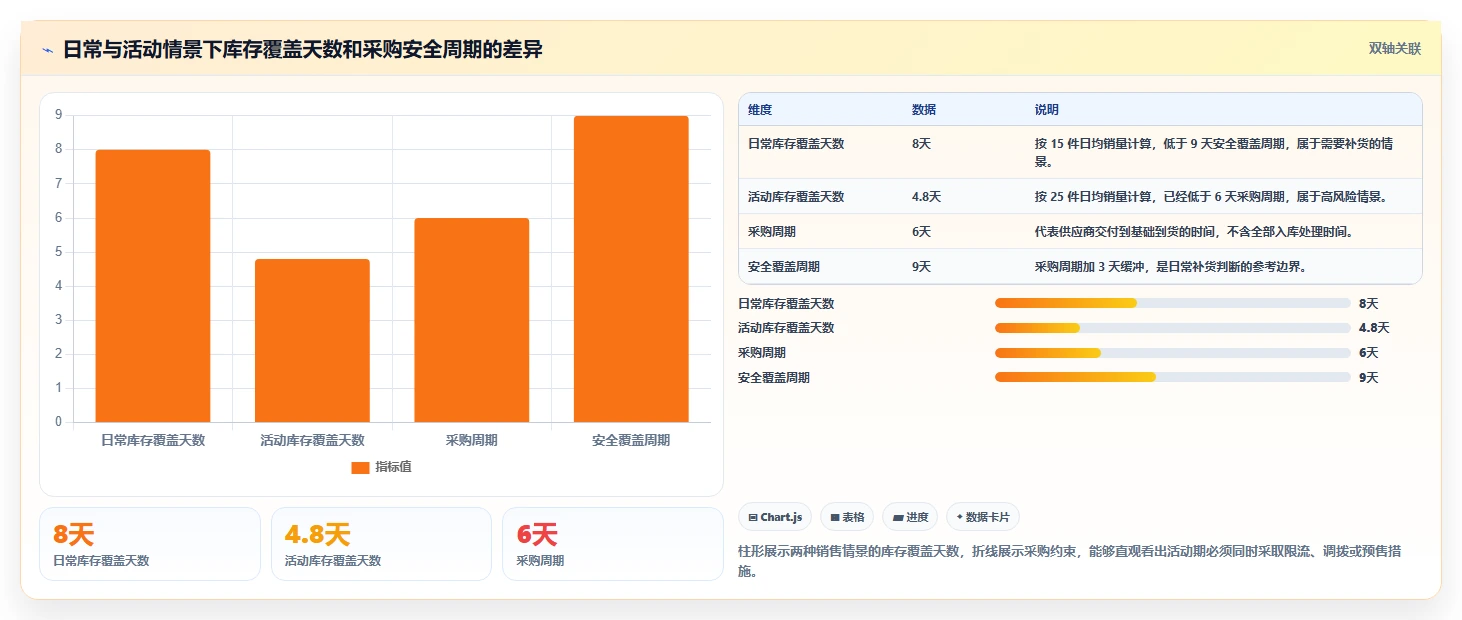This screenshot has height=620, width=1462.
Task: Click the 采购周期 progress bar
Action: coord(1172,353)
